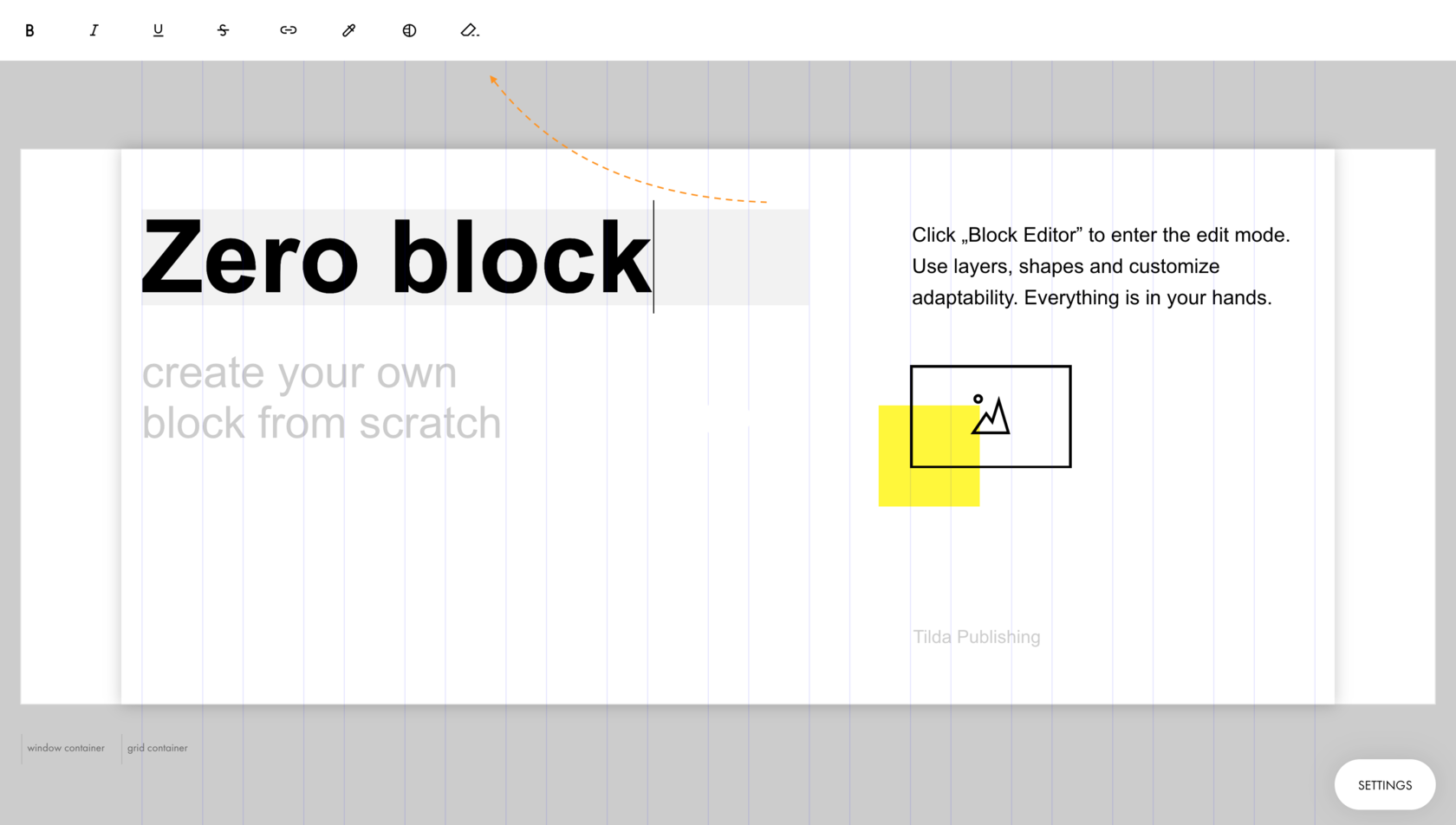Insert a hyperlink using the link icon
This screenshot has height=825, width=1456.
point(288,30)
